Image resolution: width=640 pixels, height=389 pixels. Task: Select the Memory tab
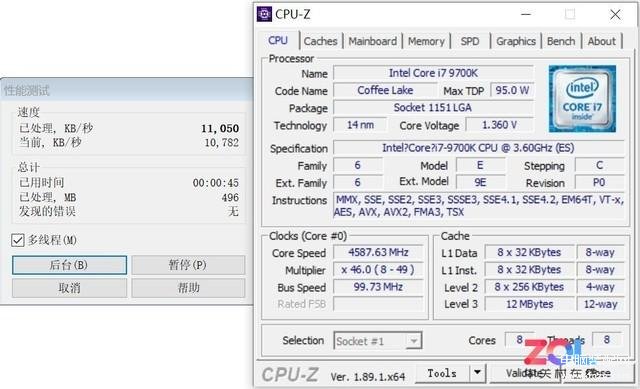coord(426,41)
